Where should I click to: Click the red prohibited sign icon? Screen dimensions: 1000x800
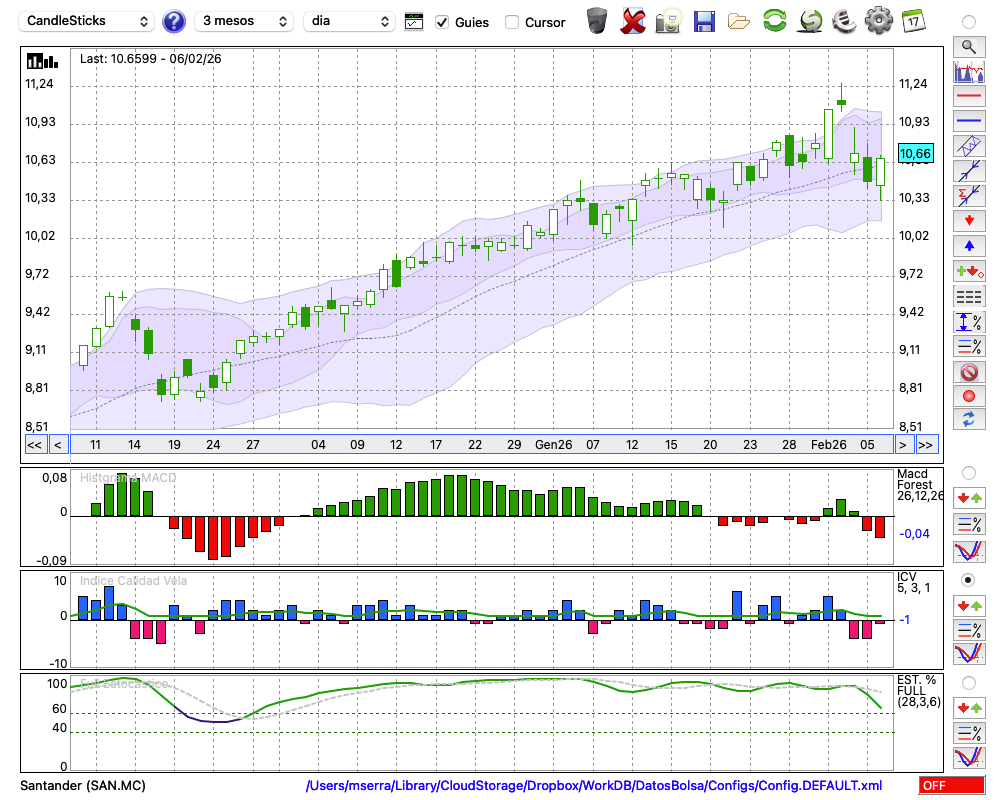click(969, 371)
